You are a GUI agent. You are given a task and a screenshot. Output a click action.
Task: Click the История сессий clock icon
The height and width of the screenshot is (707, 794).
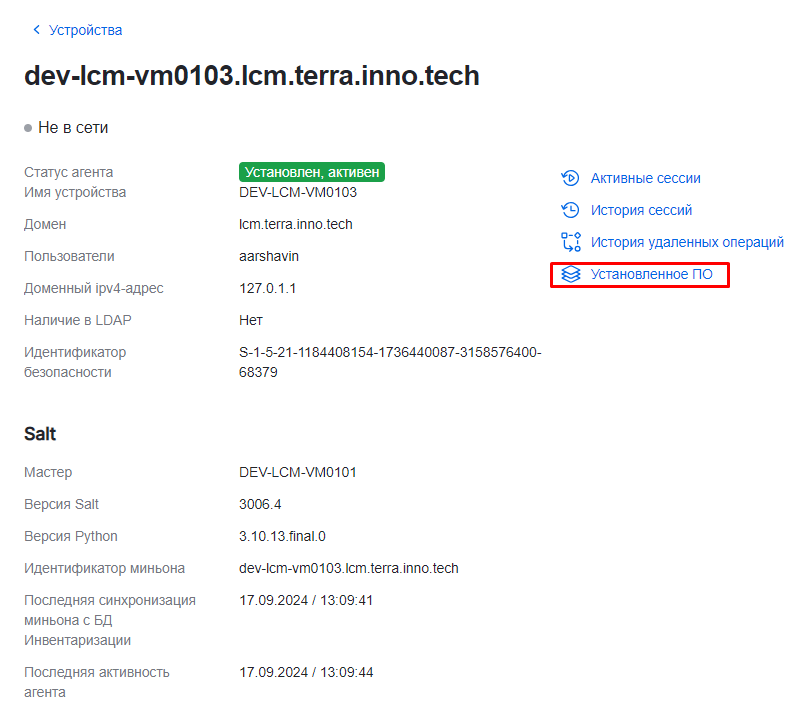(570, 210)
